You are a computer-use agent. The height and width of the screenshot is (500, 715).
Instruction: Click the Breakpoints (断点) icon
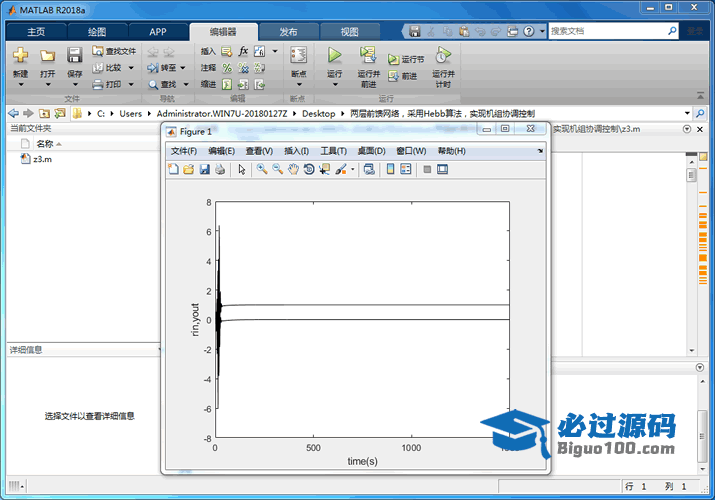(x=299, y=56)
